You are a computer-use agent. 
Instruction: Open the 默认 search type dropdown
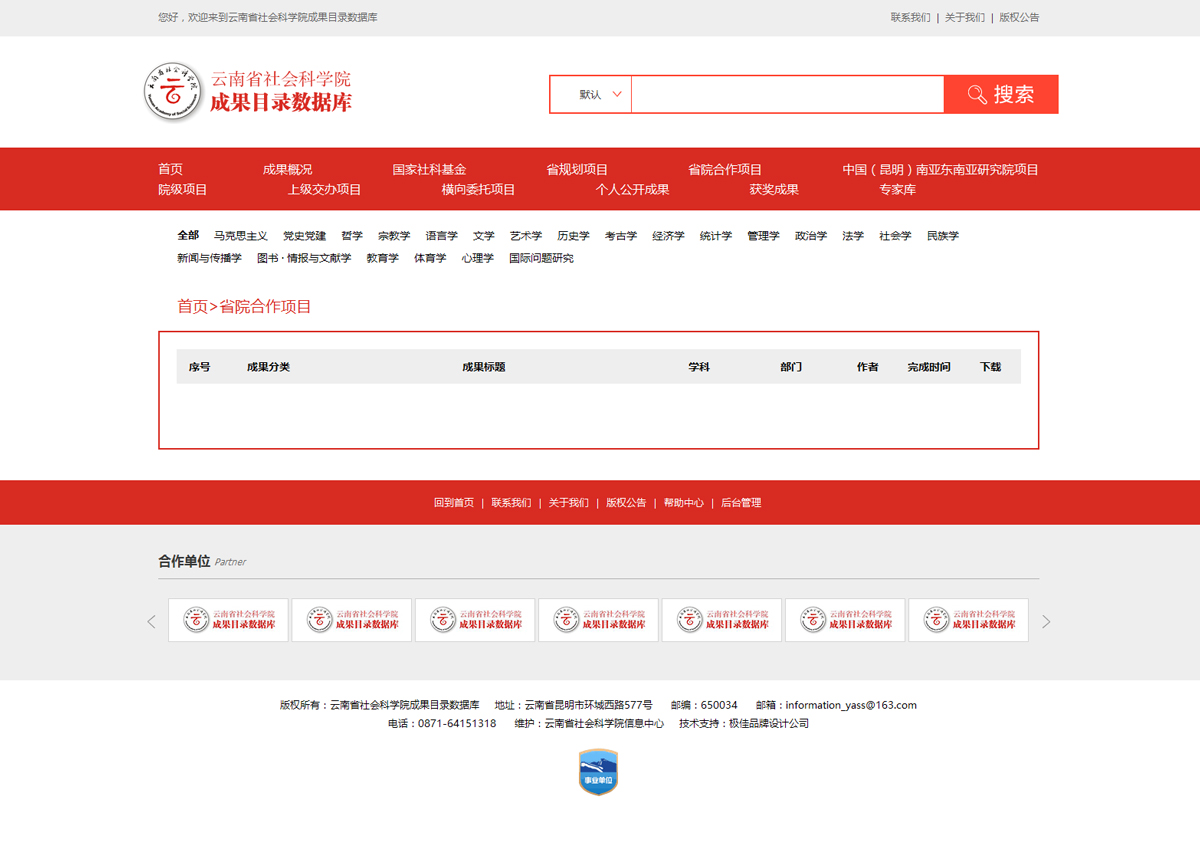click(x=591, y=94)
